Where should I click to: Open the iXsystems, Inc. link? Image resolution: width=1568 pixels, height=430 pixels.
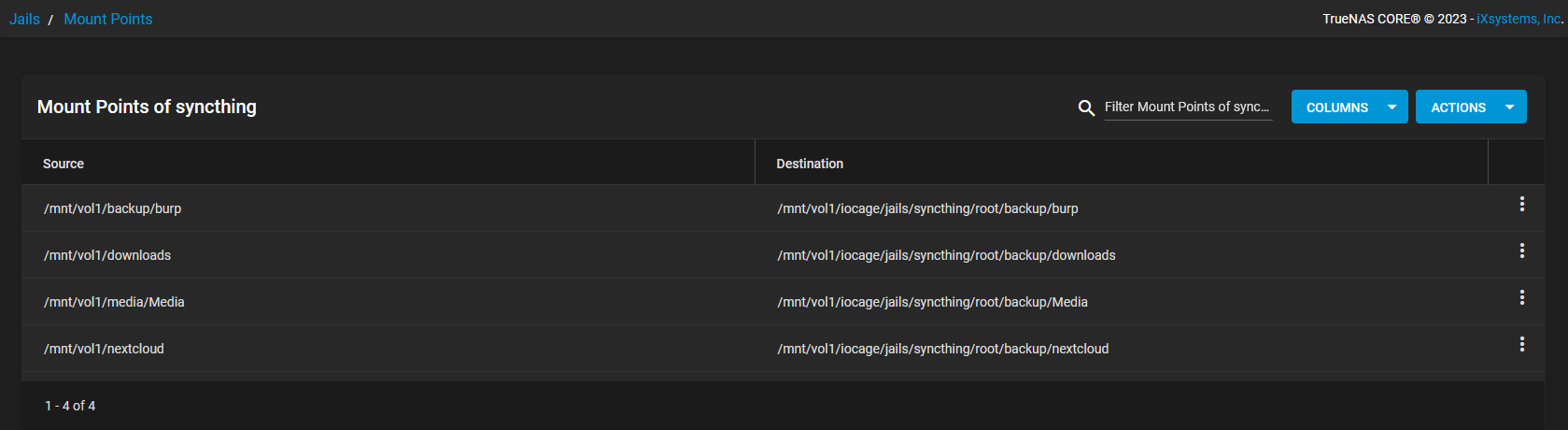pos(1519,19)
